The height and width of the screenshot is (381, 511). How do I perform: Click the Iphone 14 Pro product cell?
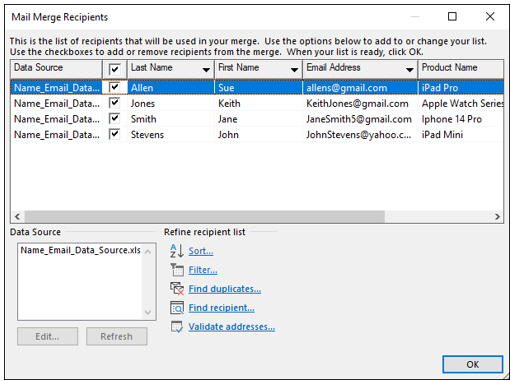coord(461,119)
